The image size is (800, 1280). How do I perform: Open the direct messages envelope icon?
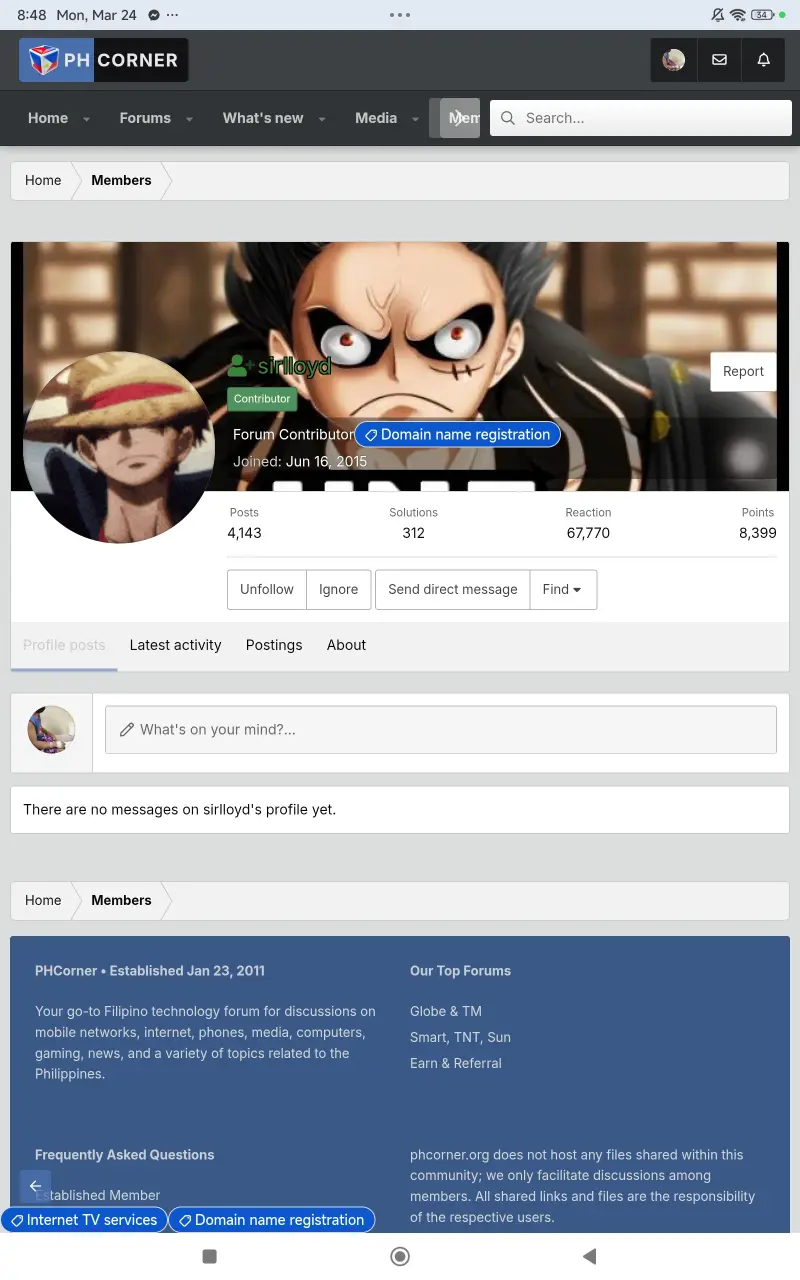coord(719,60)
